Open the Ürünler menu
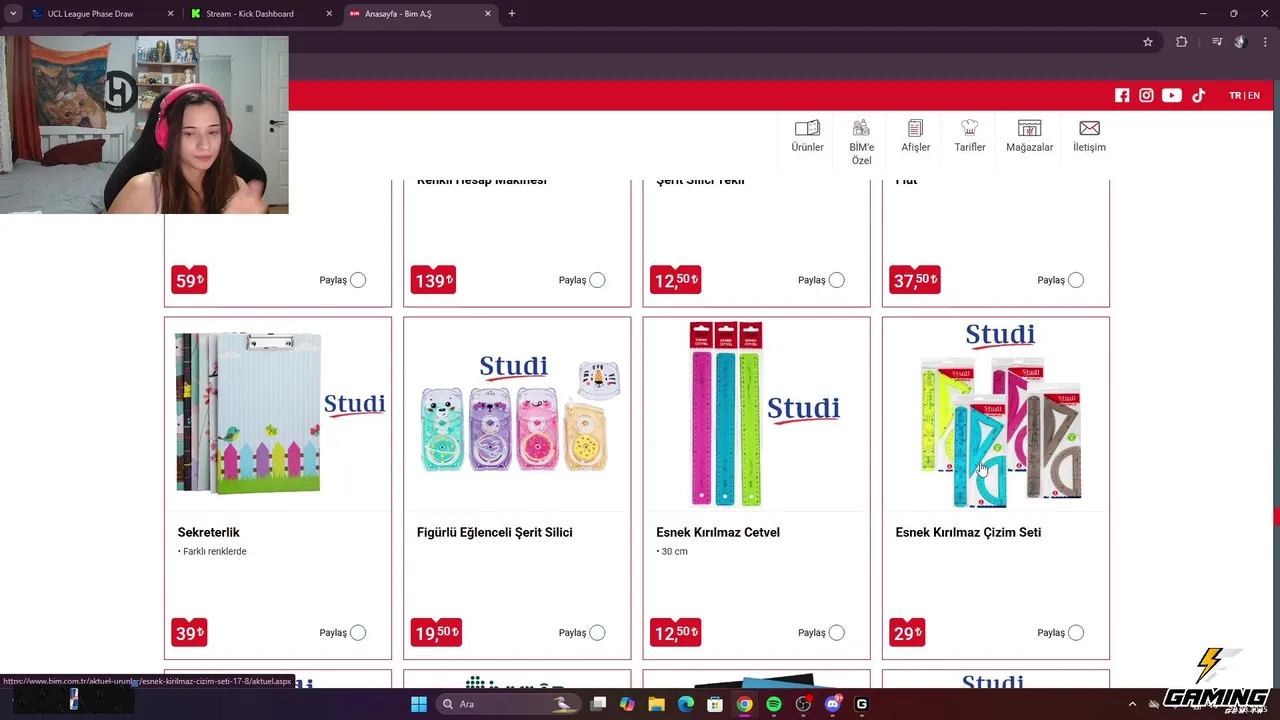 click(x=807, y=136)
